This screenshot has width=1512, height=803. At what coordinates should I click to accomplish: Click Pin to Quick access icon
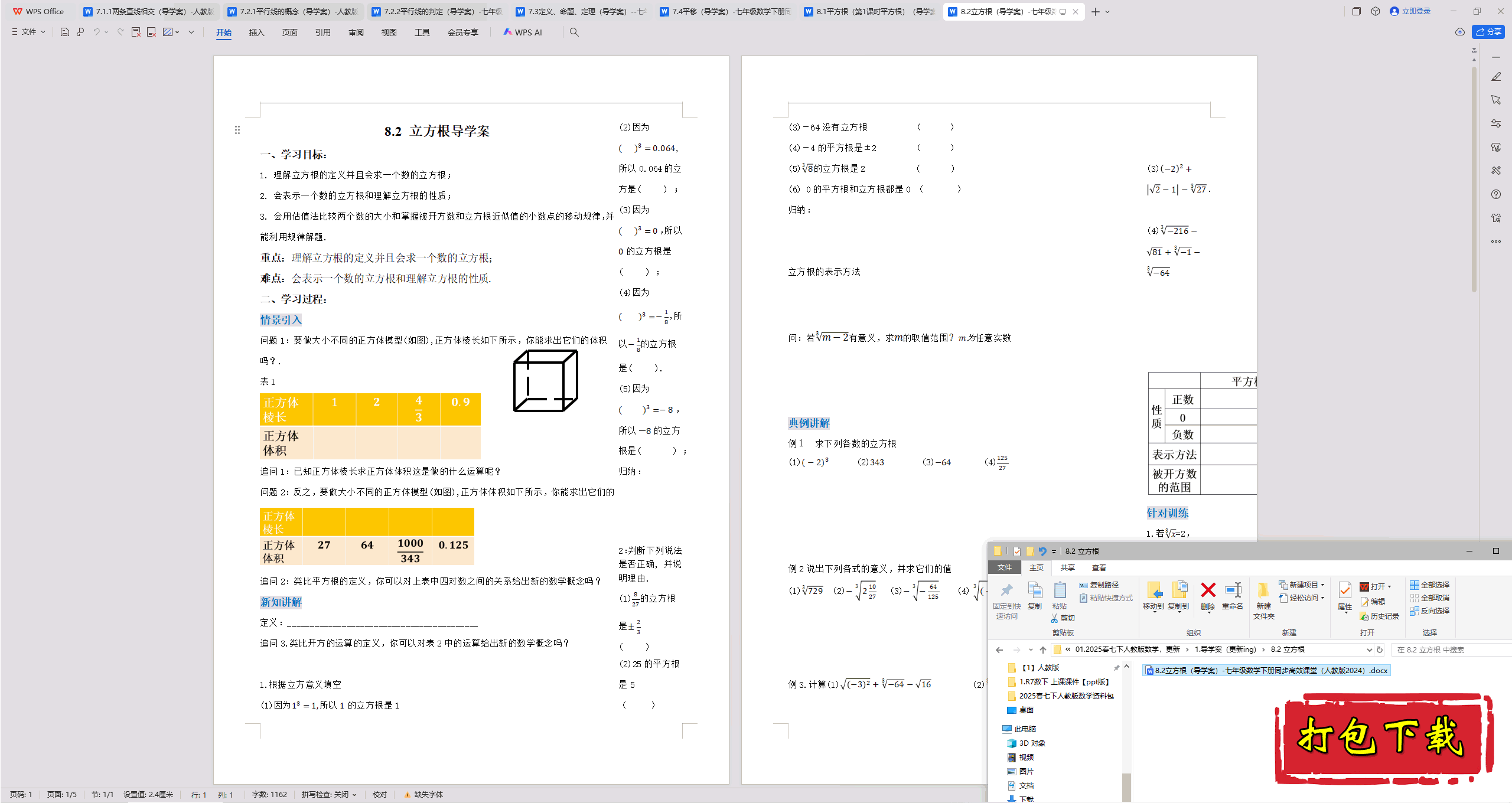click(x=1007, y=600)
